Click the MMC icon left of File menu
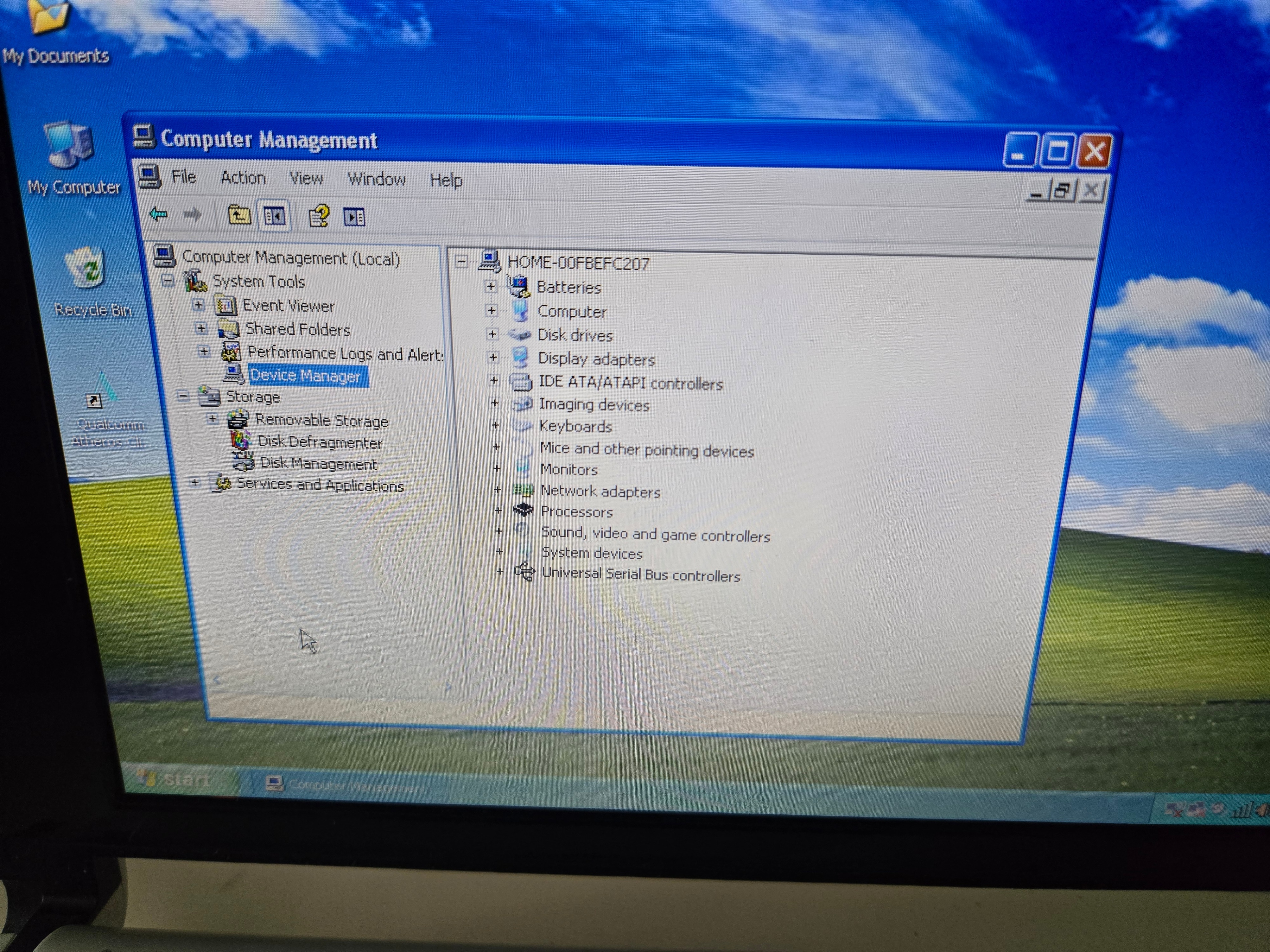Image resolution: width=1270 pixels, height=952 pixels. click(x=149, y=176)
